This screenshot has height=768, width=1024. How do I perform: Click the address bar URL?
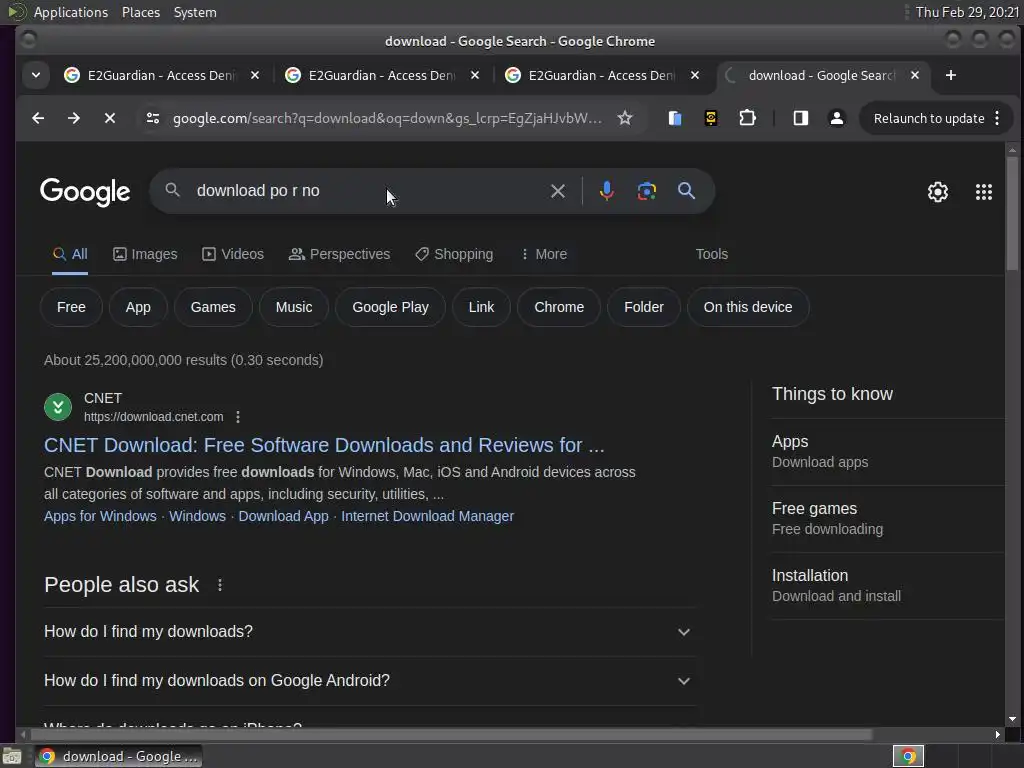387,118
